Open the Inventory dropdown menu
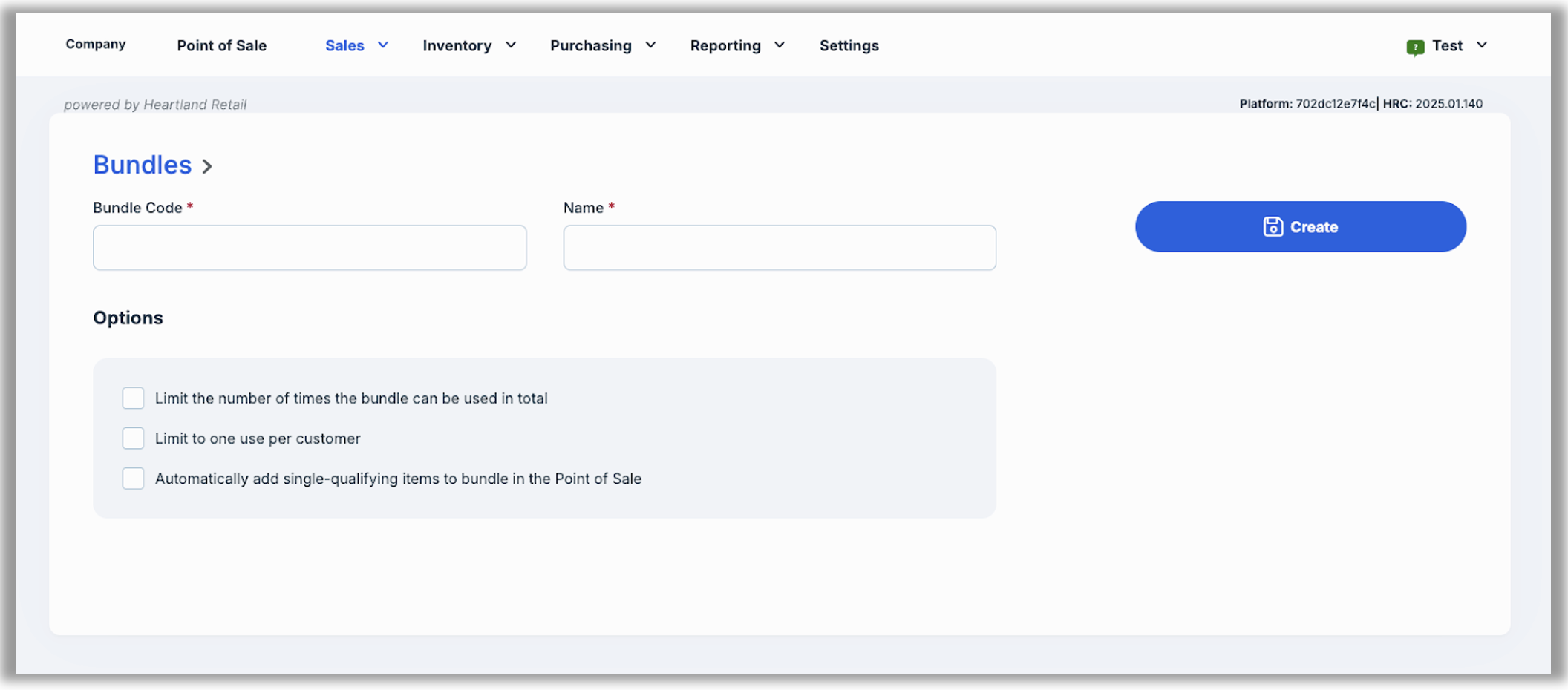 (468, 46)
